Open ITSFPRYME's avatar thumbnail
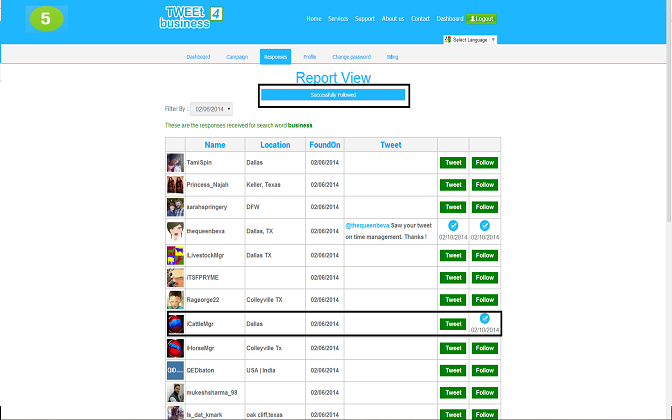 175,278
